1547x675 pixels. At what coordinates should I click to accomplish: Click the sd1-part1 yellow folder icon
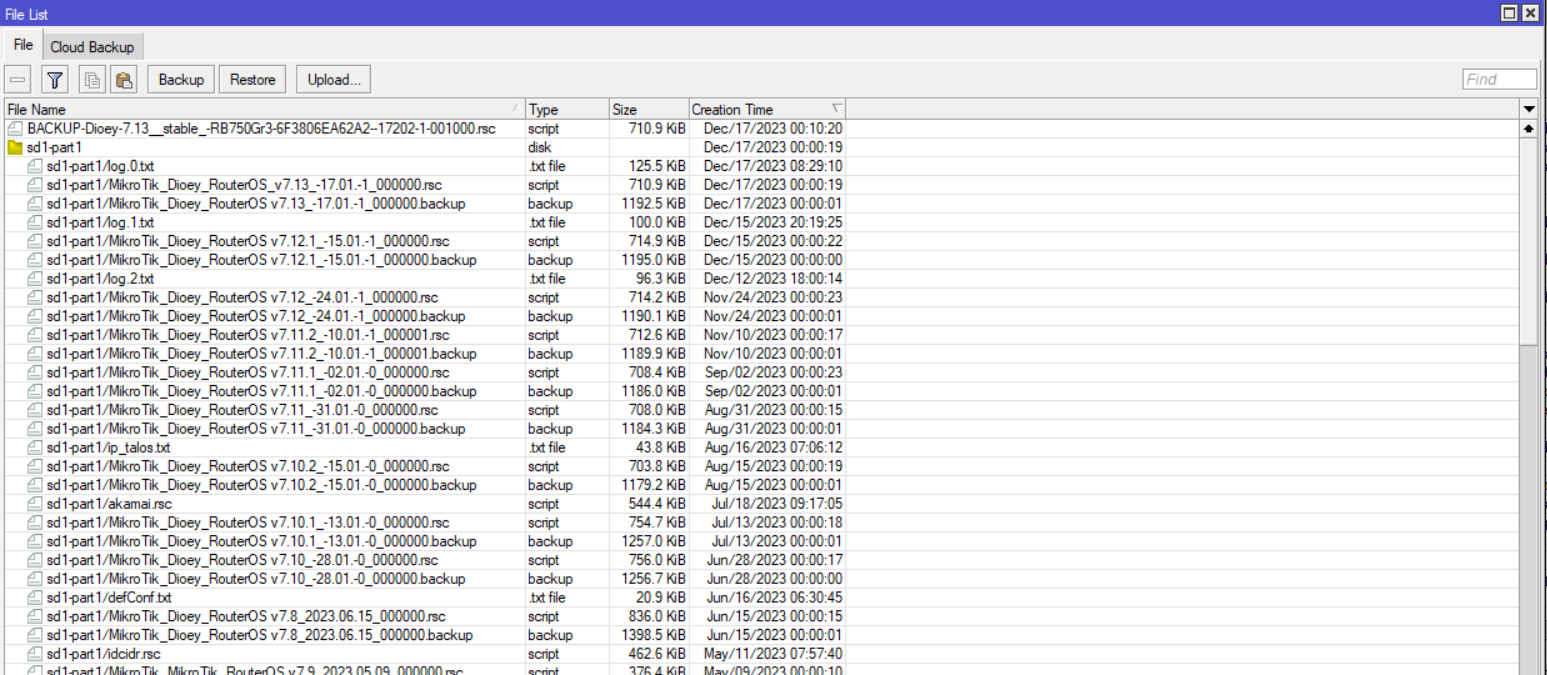(x=15, y=147)
